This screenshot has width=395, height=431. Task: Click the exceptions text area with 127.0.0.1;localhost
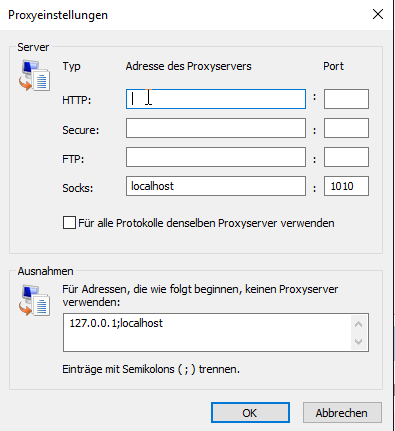click(x=207, y=332)
